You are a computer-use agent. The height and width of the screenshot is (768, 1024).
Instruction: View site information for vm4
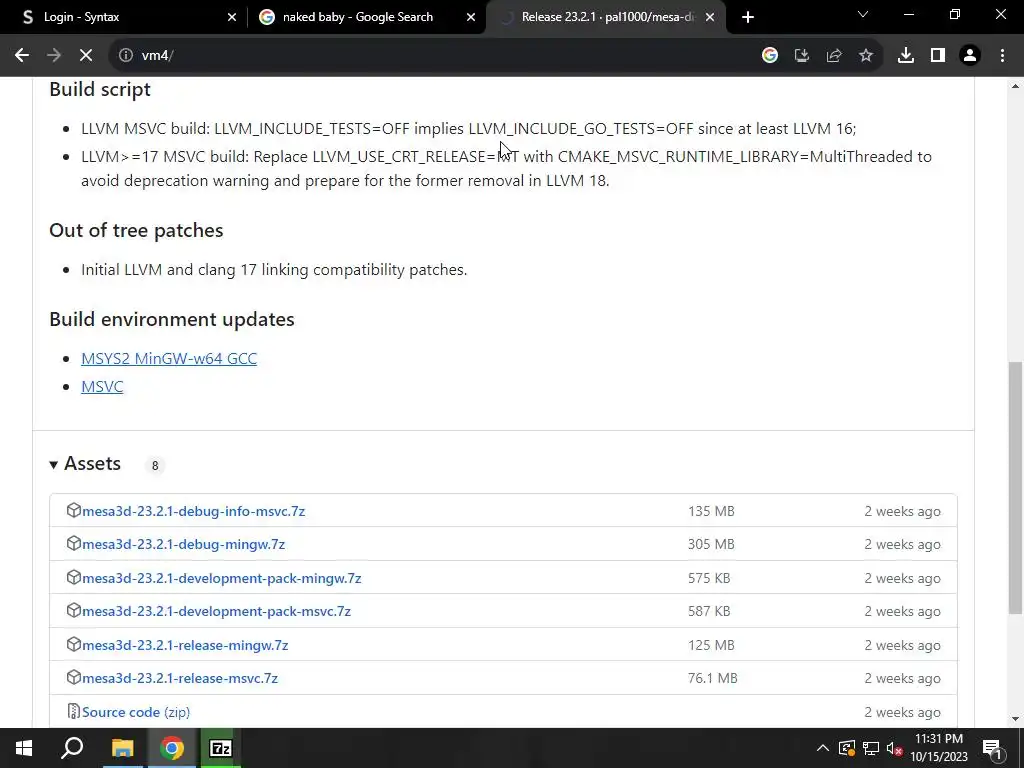click(125, 56)
